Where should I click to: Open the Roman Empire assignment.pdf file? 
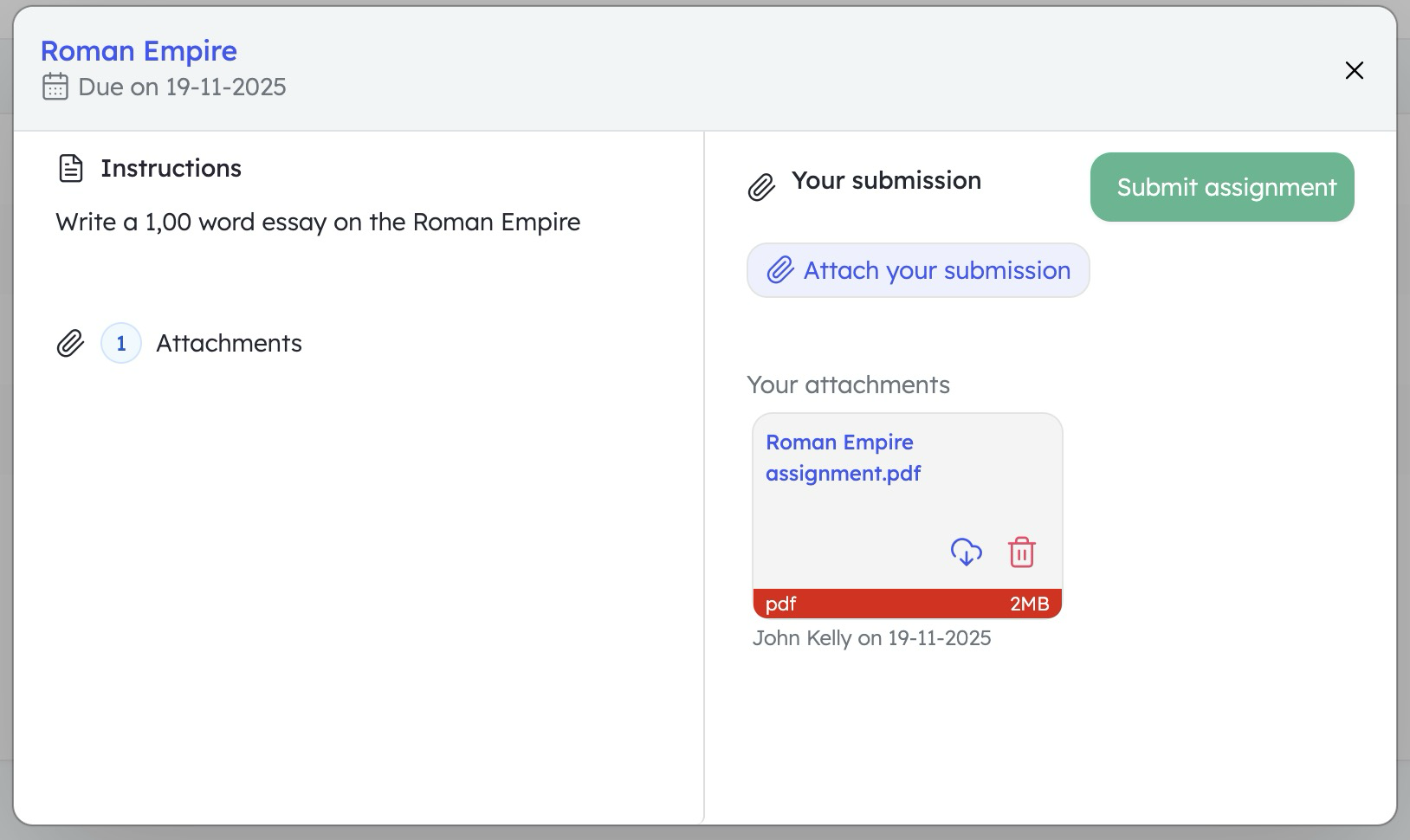[841, 457]
